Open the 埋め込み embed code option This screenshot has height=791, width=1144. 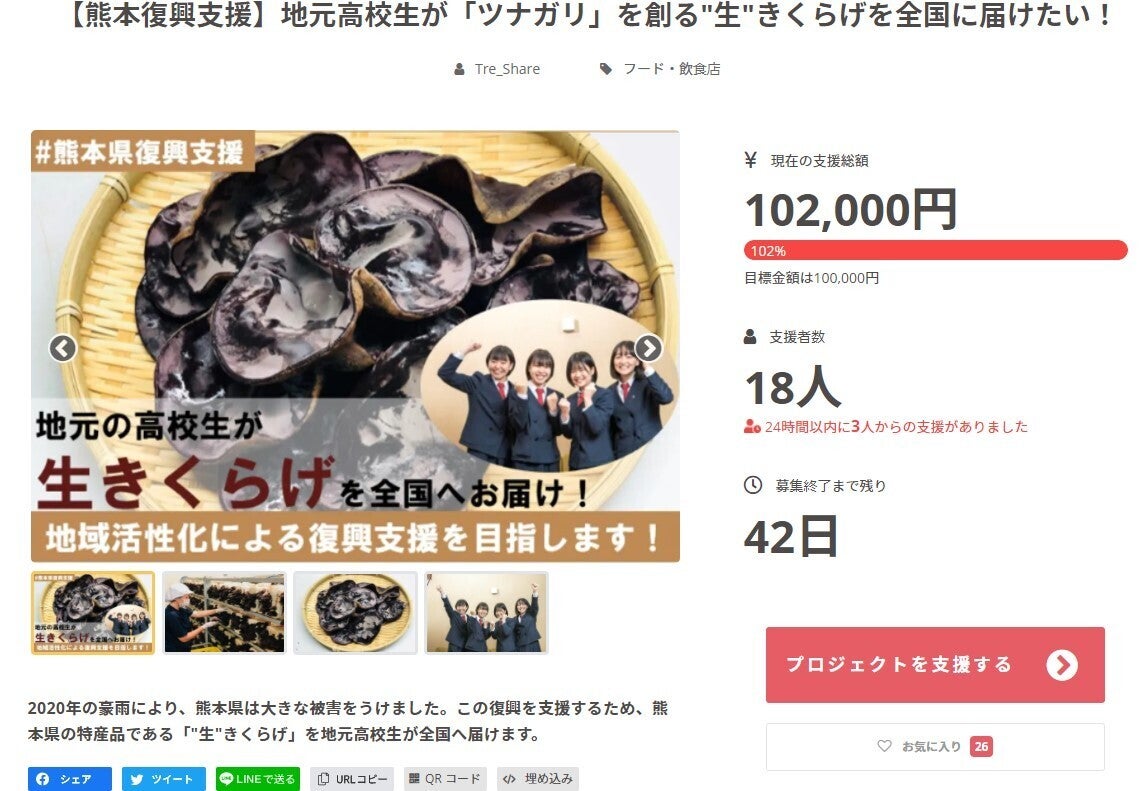tap(538, 779)
